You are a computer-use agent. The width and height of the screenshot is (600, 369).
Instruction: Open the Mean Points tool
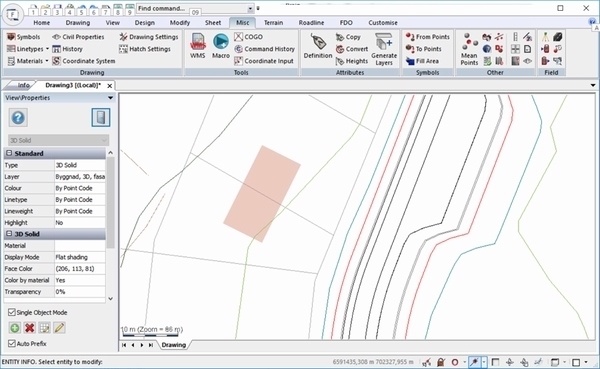469,49
